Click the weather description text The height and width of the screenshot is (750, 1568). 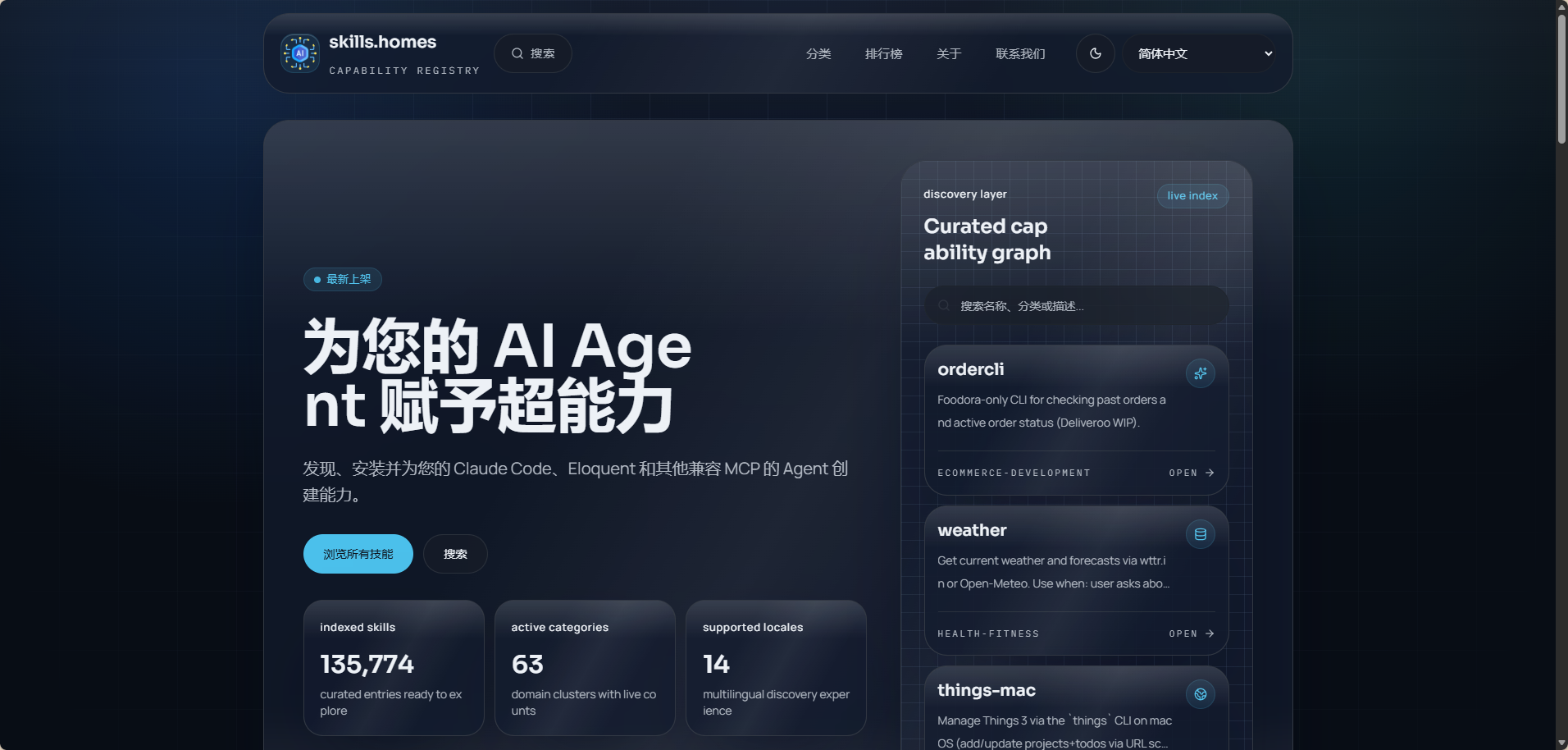tap(1053, 572)
